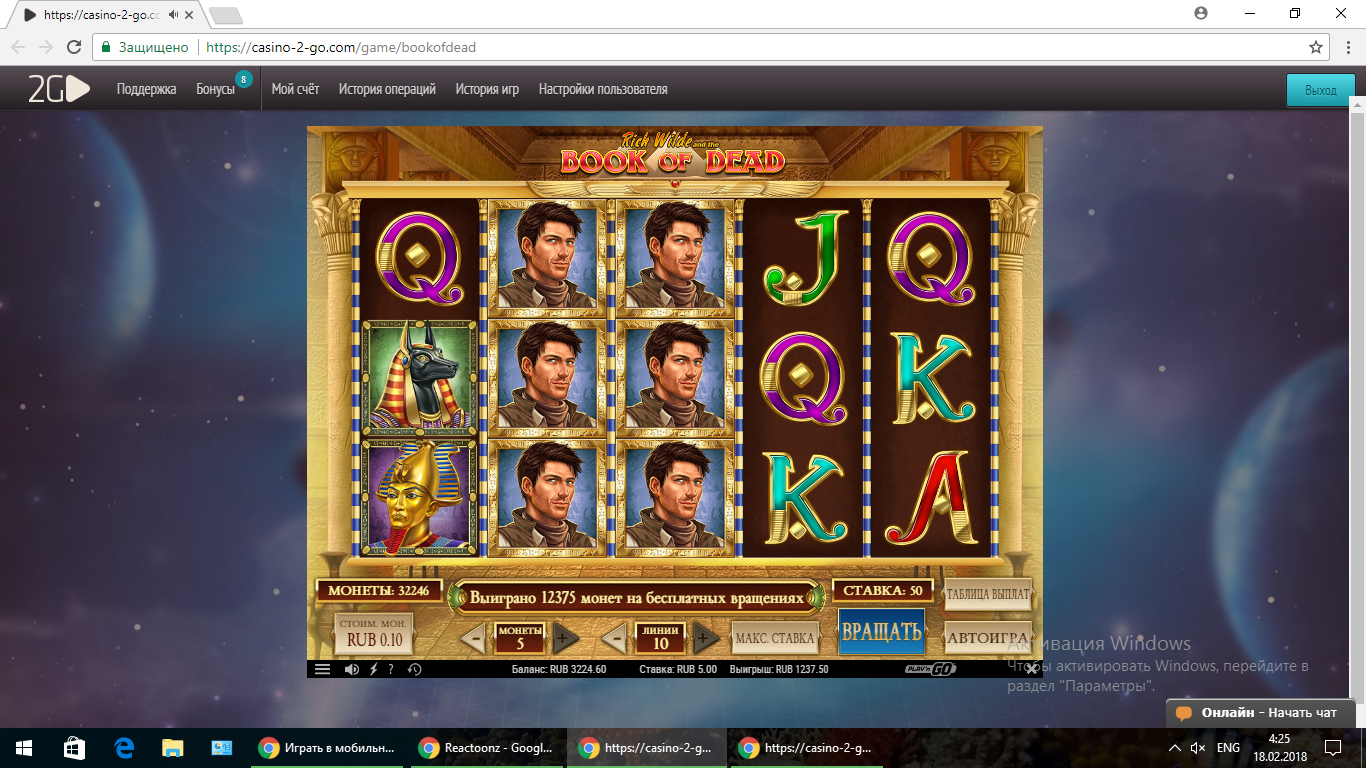Spin reels with ВРАЩАТЬ button
This screenshot has width=1366, height=768.
882,631
